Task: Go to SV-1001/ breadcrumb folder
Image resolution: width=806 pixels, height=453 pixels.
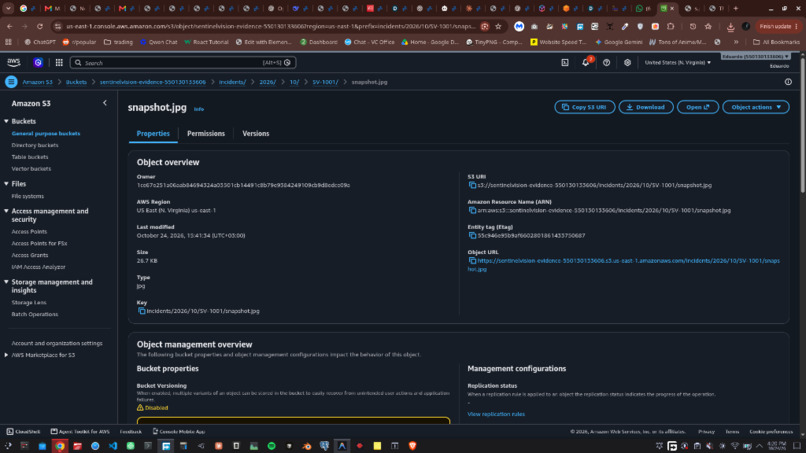Action: [325, 82]
